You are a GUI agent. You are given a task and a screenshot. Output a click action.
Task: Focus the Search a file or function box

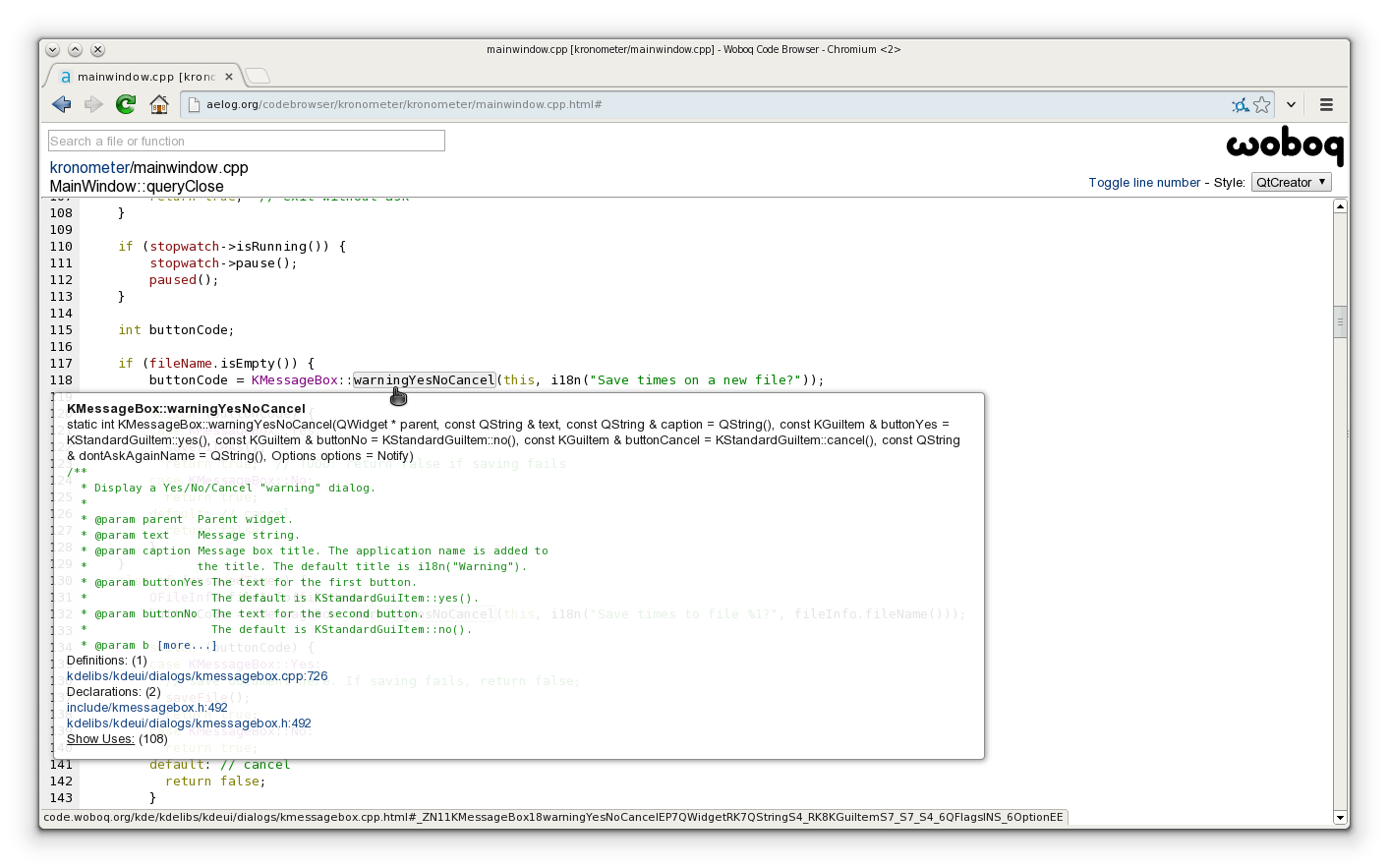click(247, 141)
